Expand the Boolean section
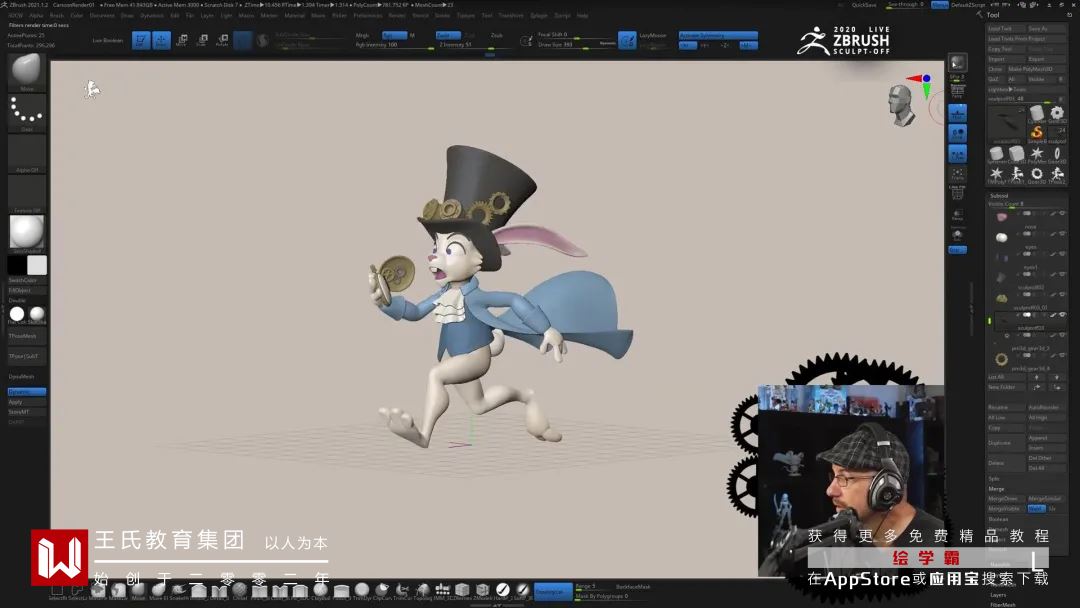Viewport: 1080px width, 608px height. point(998,519)
